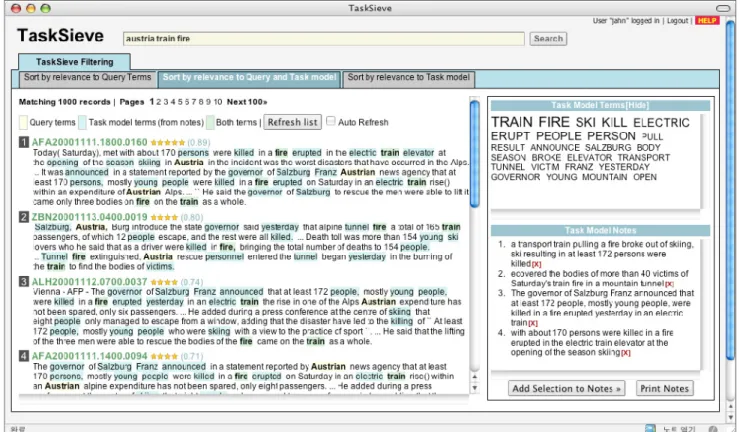Click the browser window vertical scrollbar thumb

point(731,189)
